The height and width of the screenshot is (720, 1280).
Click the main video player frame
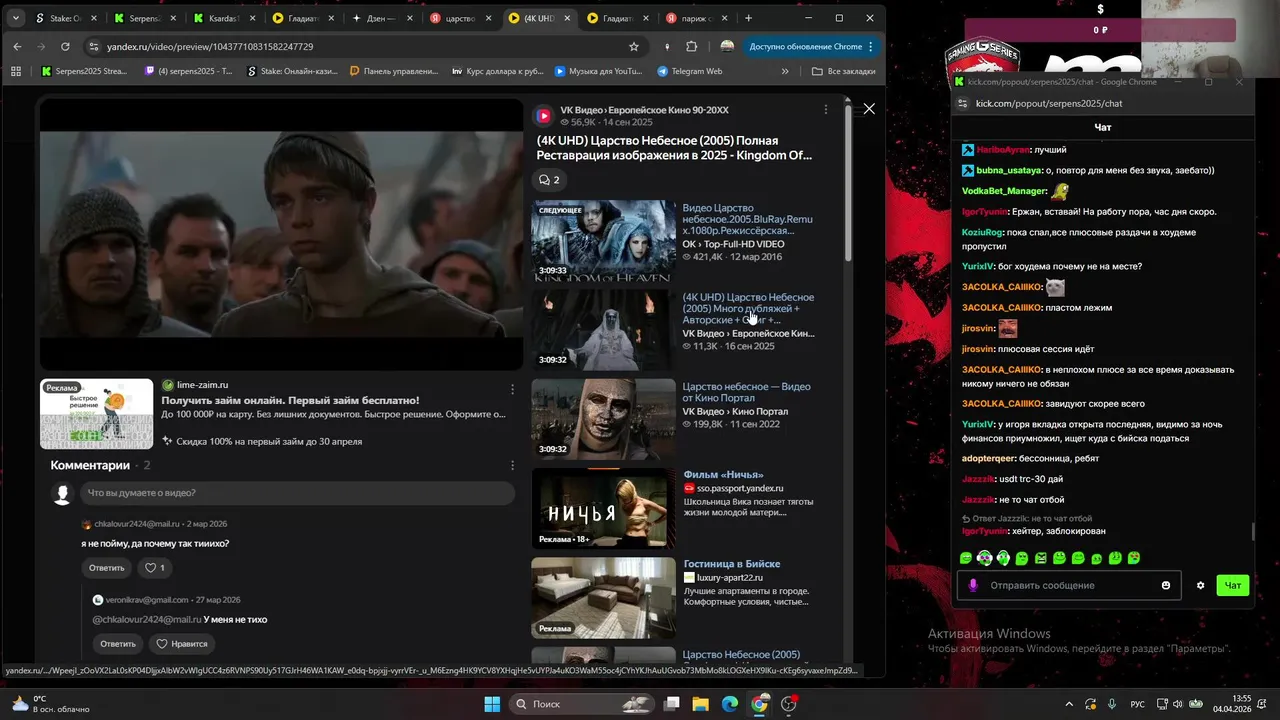[x=281, y=235]
